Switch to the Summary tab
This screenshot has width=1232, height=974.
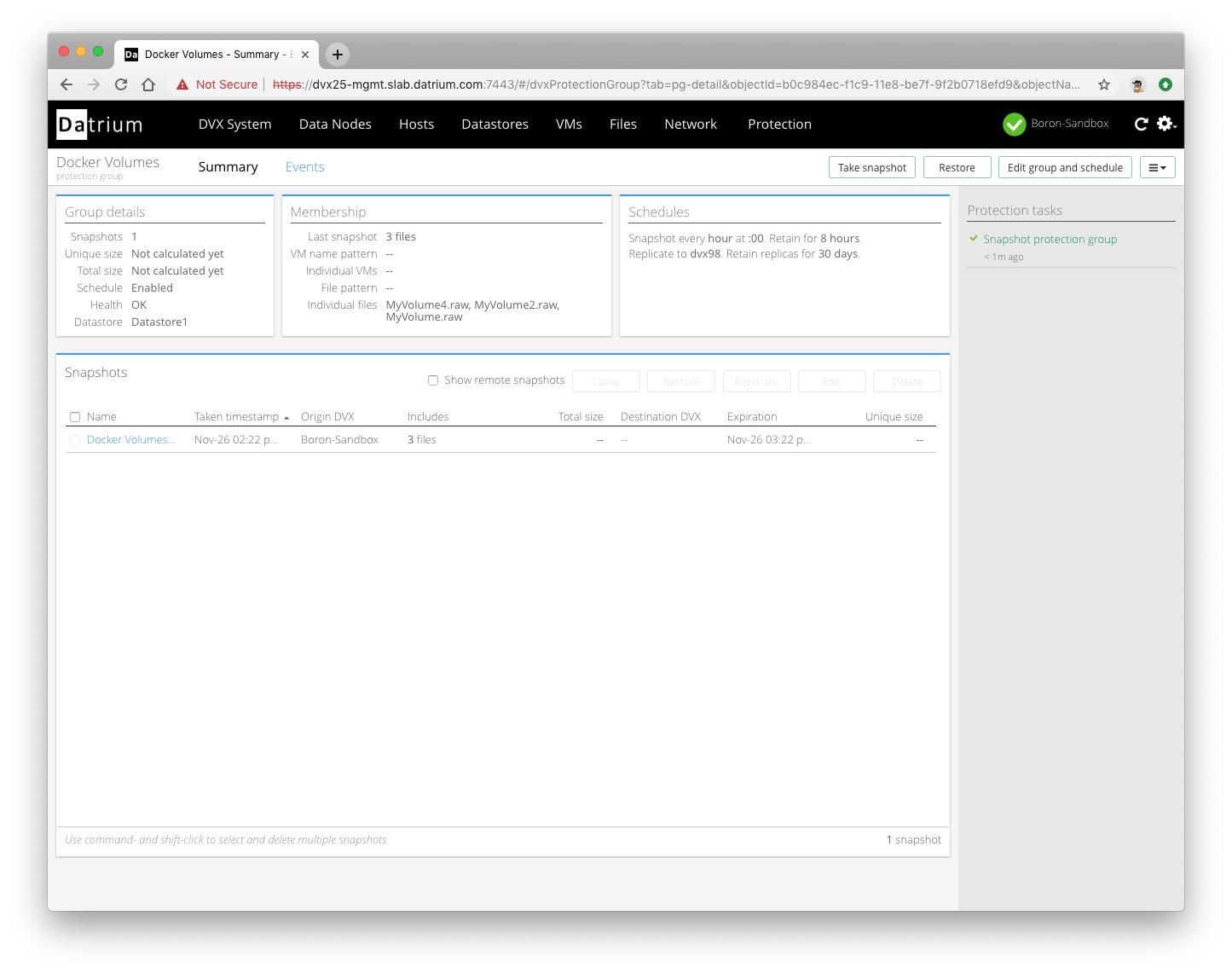[228, 167]
